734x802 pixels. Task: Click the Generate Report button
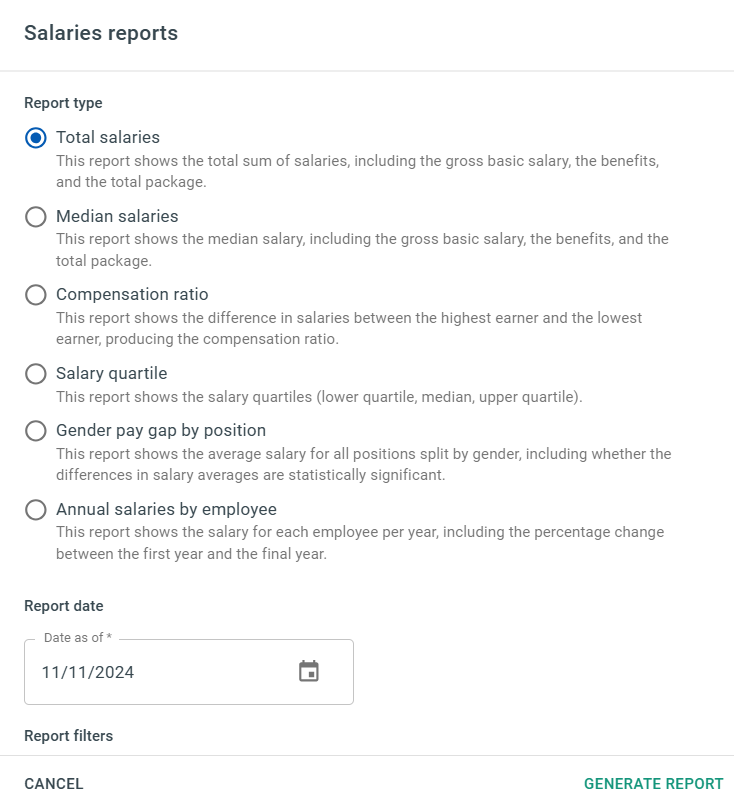click(654, 784)
